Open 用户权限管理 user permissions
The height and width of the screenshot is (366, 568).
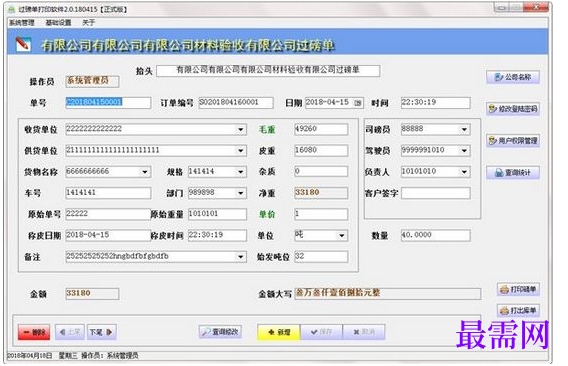click(513, 141)
